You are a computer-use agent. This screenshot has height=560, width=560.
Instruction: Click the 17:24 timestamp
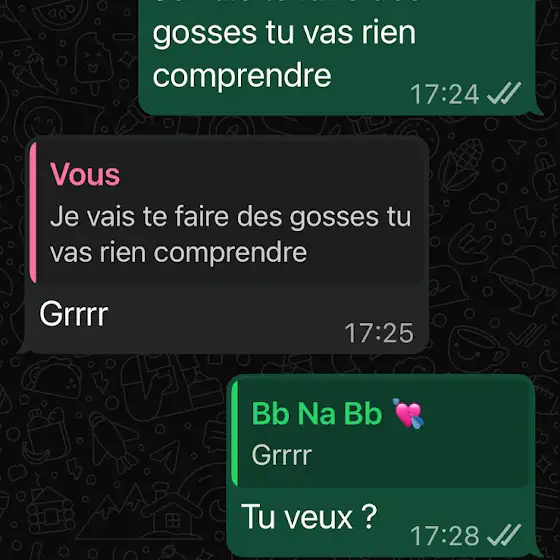445,94
